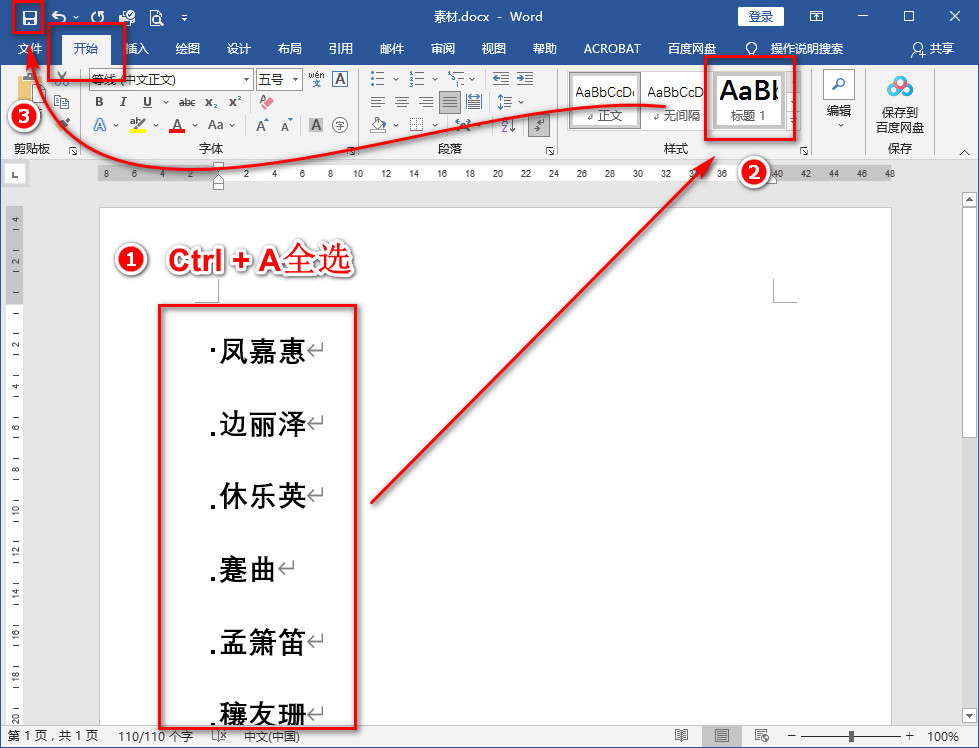
Task: Switch to the 插入 ribbon tab
Action: [137, 47]
